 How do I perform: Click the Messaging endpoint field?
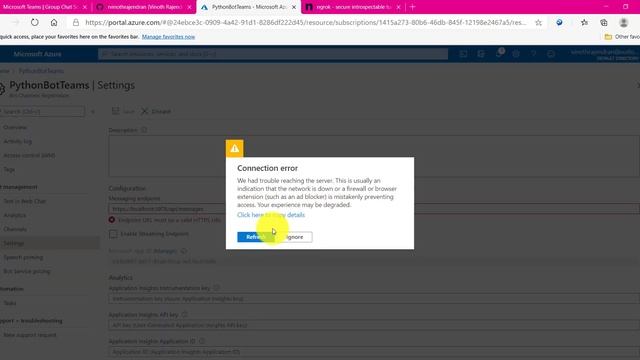pyautogui.click(x=374, y=209)
